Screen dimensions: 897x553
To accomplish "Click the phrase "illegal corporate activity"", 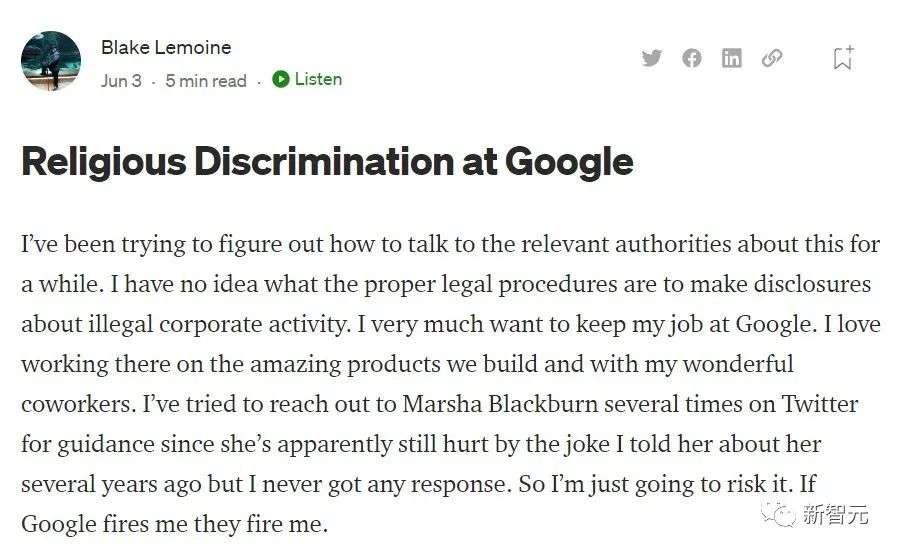I will pos(218,325).
